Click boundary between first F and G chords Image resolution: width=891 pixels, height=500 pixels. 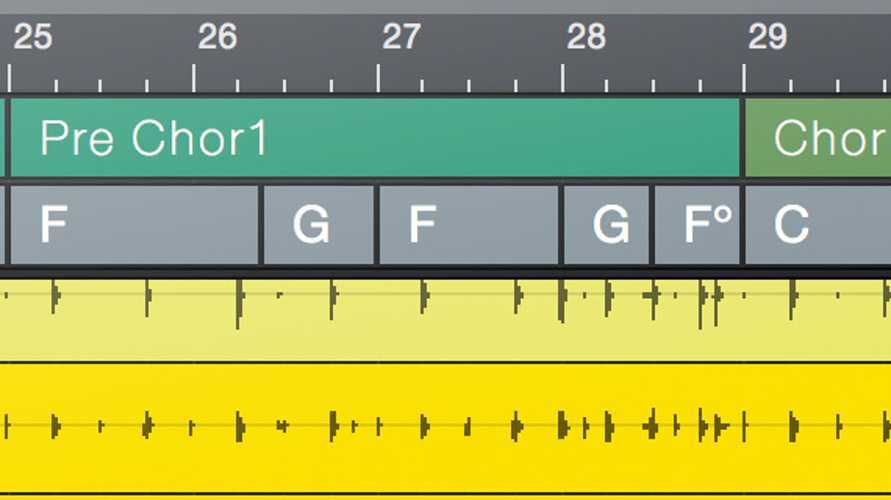(x=261, y=225)
